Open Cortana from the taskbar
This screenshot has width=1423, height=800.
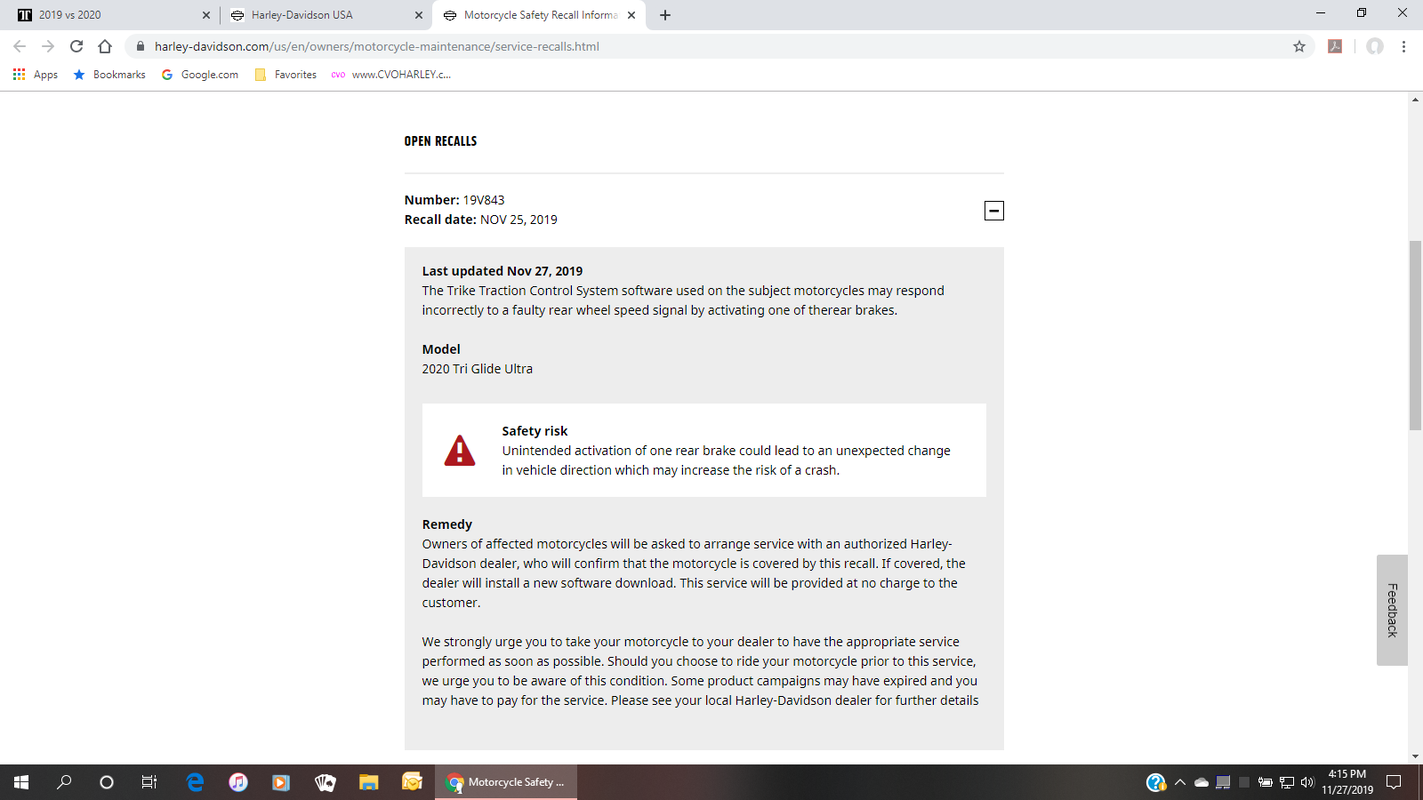coord(107,782)
